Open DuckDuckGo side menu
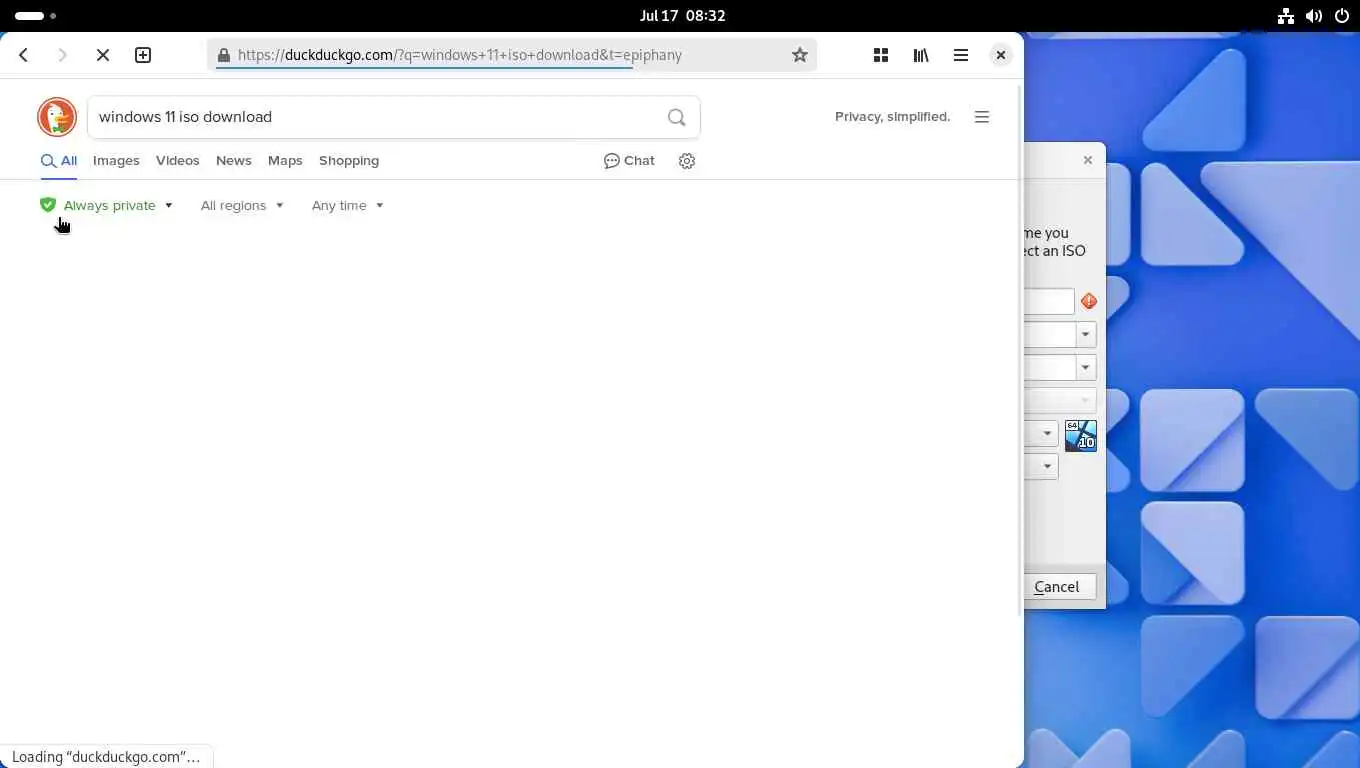 [982, 117]
